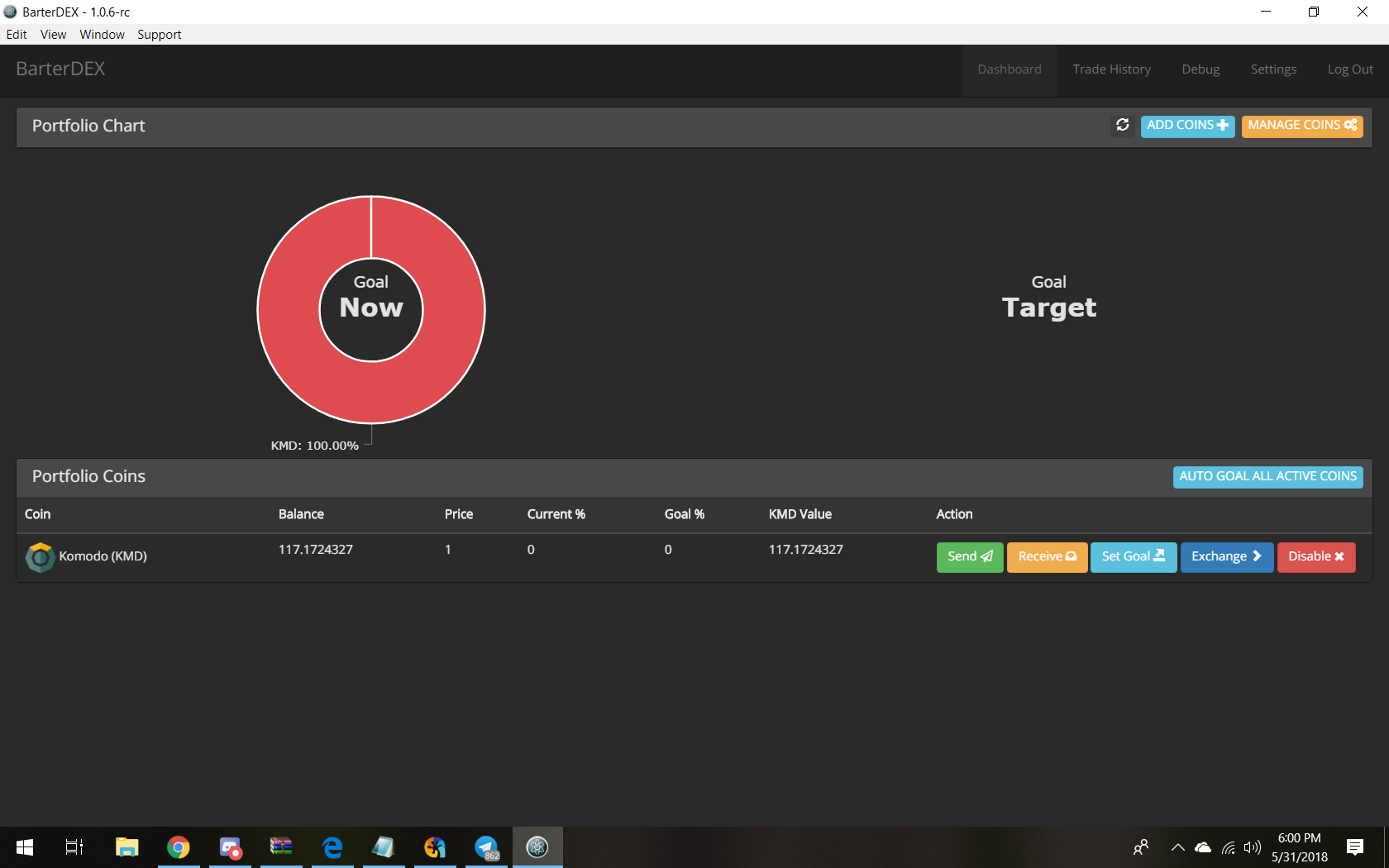Viewport: 1389px width, 868px height.
Task: Click the ADD COINS button
Action: coord(1187,126)
